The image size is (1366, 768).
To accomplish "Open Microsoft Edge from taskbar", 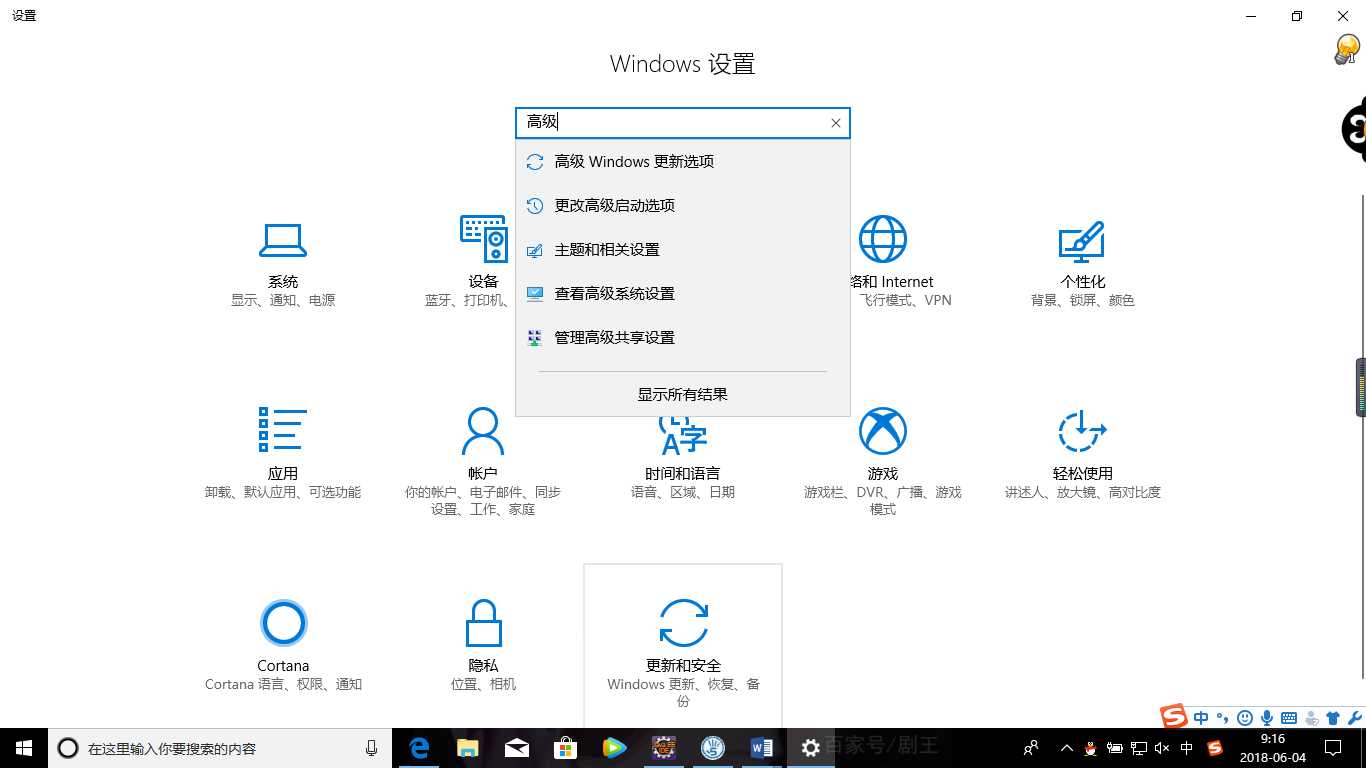I will (x=419, y=748).
